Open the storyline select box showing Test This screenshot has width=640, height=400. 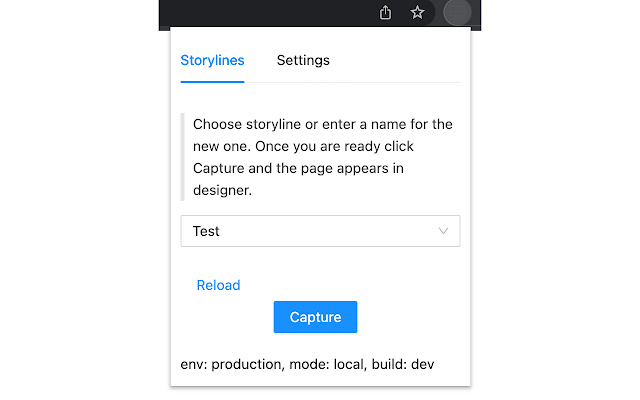pos(320,231)
